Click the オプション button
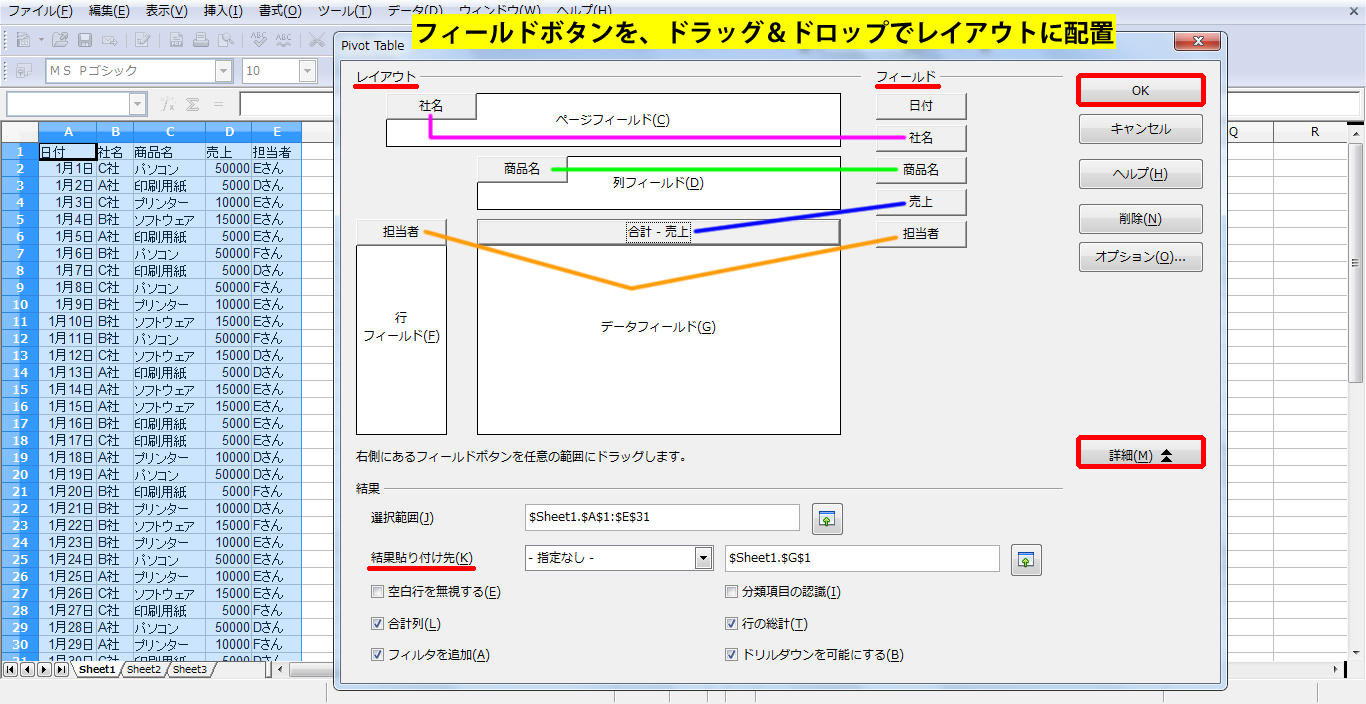The image size is (1366, 704). (1140, 257)
